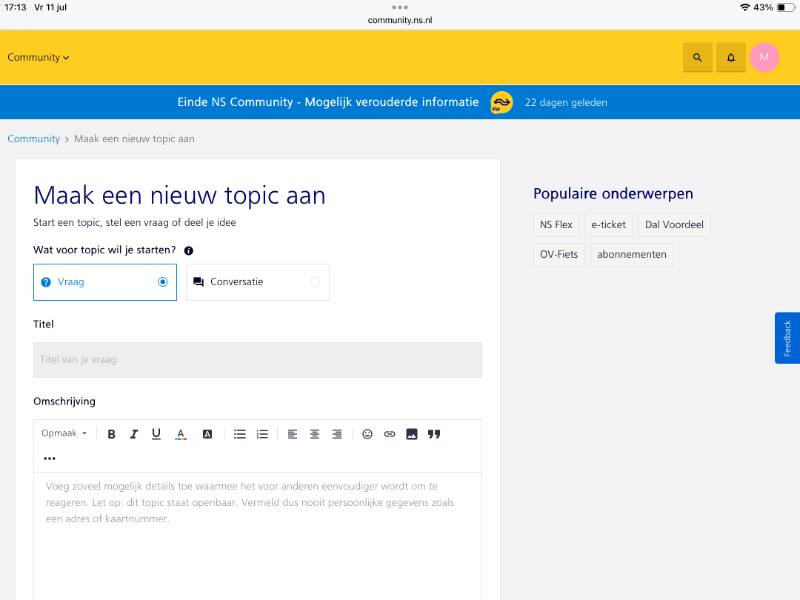This screenshot has width=800, height=600.
Task: Add an image to the description
Action: coord(412,434)
